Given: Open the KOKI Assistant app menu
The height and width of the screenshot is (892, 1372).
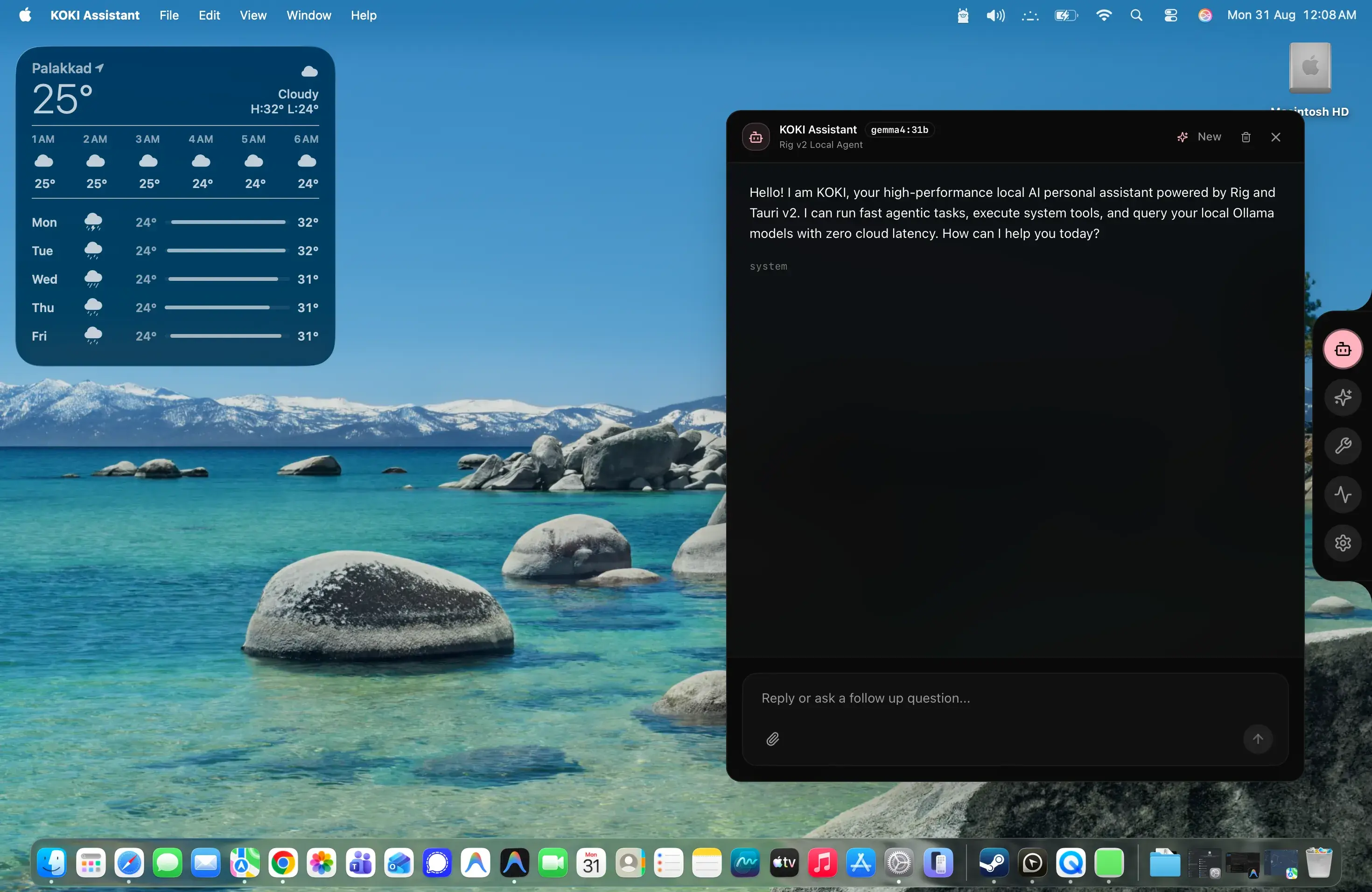Looking at the screenshot, I should click(95, 15).
